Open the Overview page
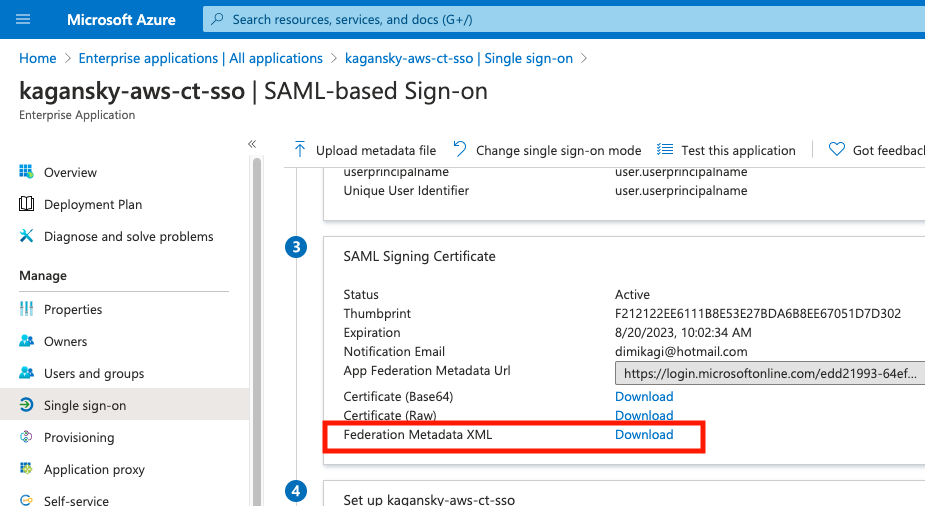The image size is (925, 506). (x=70, y=172)
